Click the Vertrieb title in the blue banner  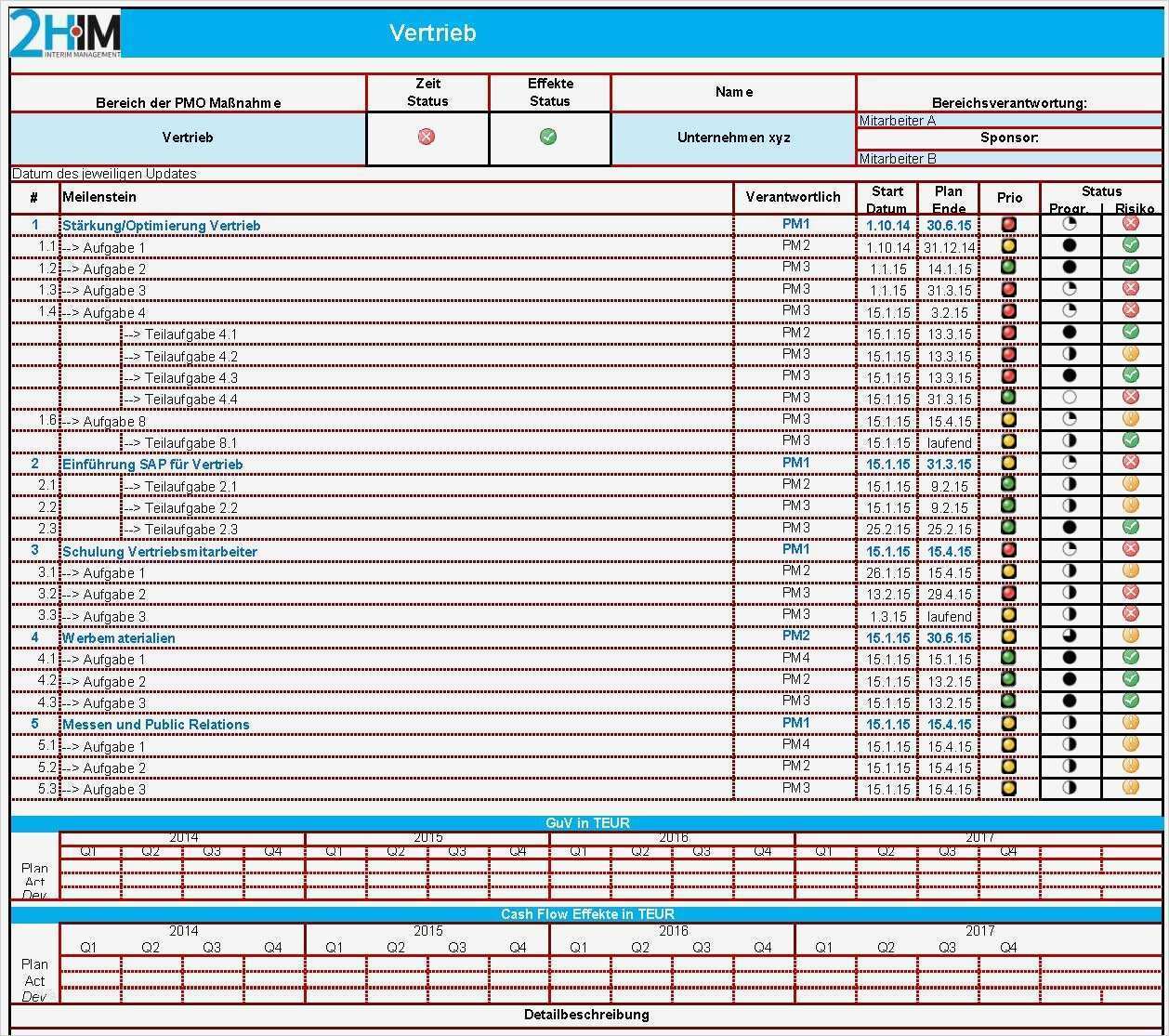tap(432, 33)
